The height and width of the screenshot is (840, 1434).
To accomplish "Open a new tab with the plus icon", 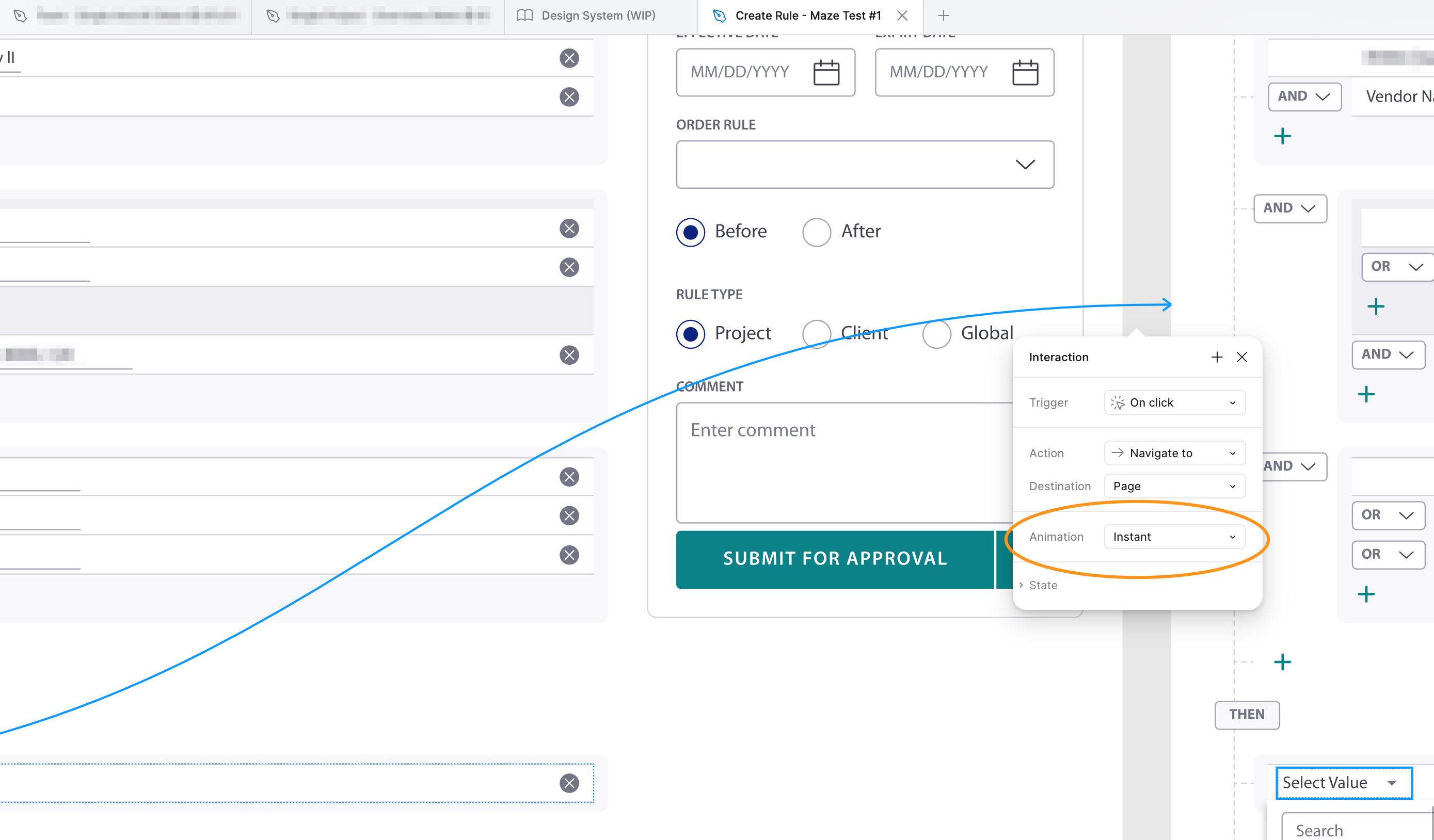I will (x=944, y=15).
